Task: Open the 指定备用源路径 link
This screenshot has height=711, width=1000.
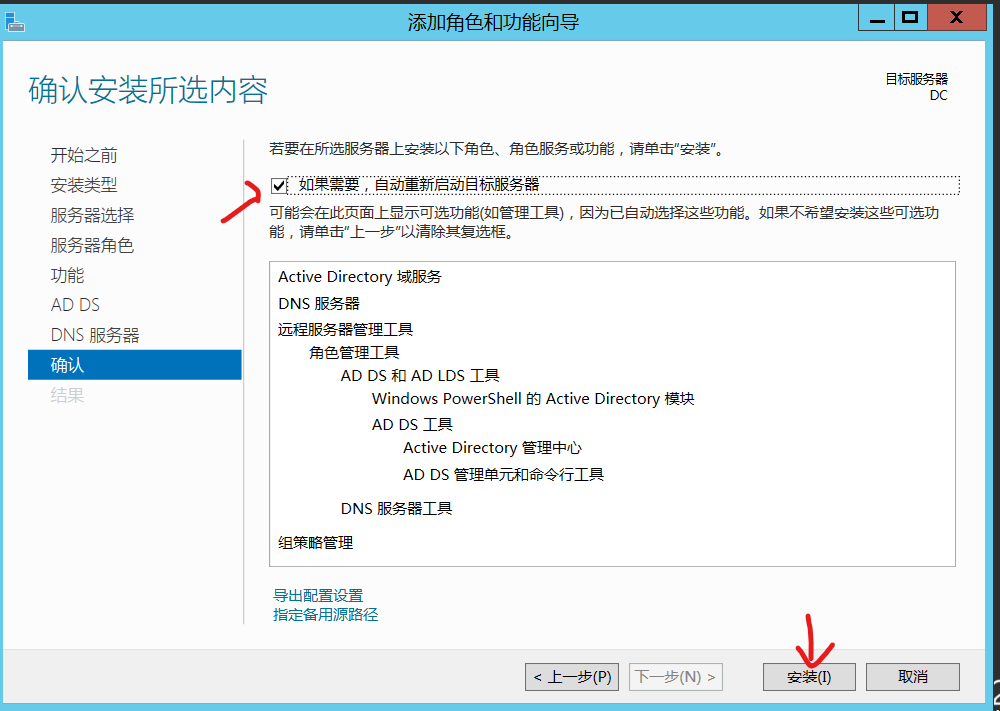Action: pyautogui.click(x=325, y=615)
